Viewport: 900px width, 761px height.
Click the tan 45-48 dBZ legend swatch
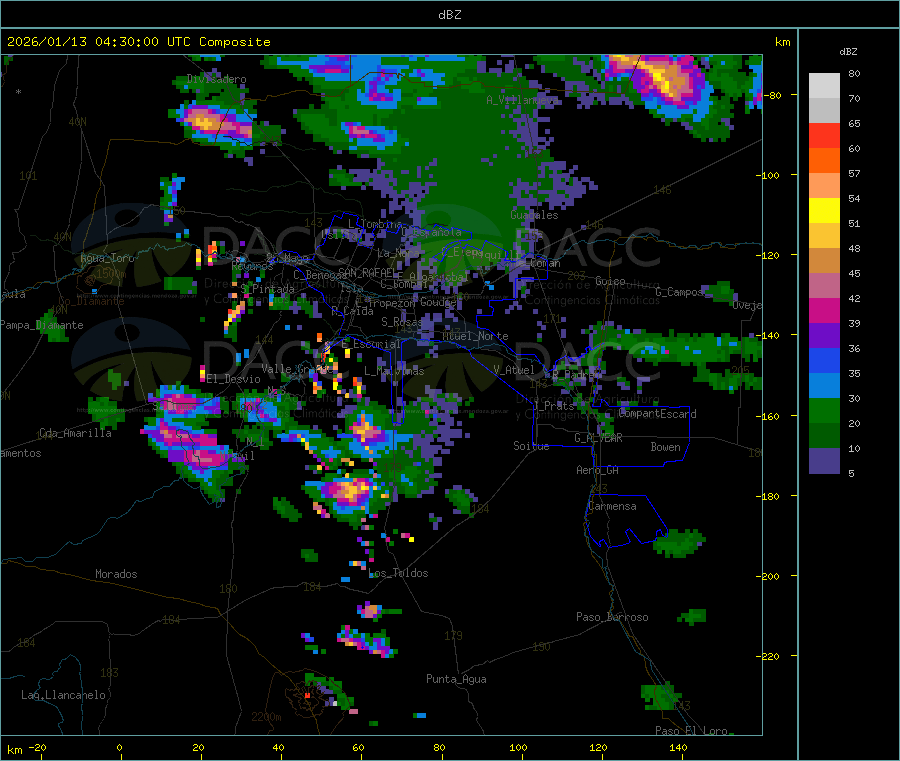click(x=824, y=261)
